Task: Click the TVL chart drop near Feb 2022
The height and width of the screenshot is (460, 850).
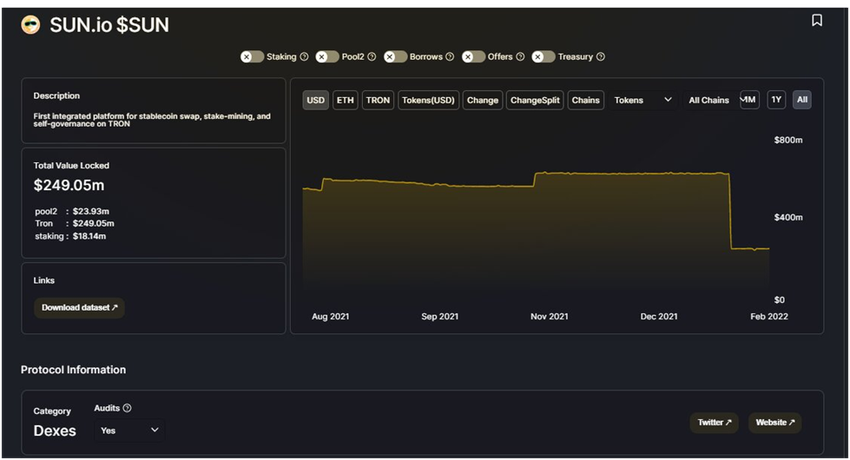Action: tap(731, 212)
